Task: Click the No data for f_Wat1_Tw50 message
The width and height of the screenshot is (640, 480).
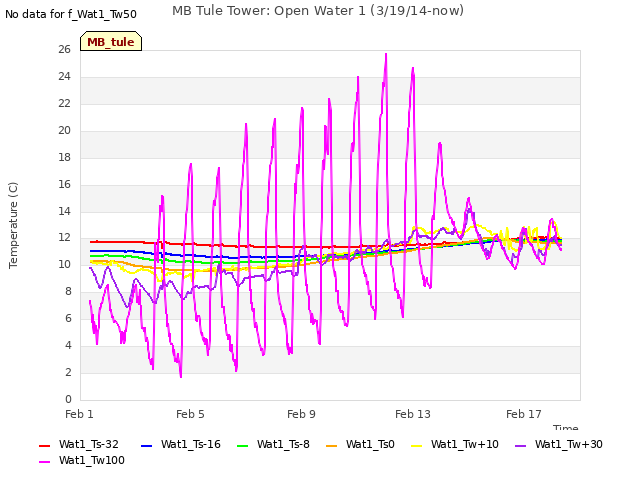Action: [71, 14]
